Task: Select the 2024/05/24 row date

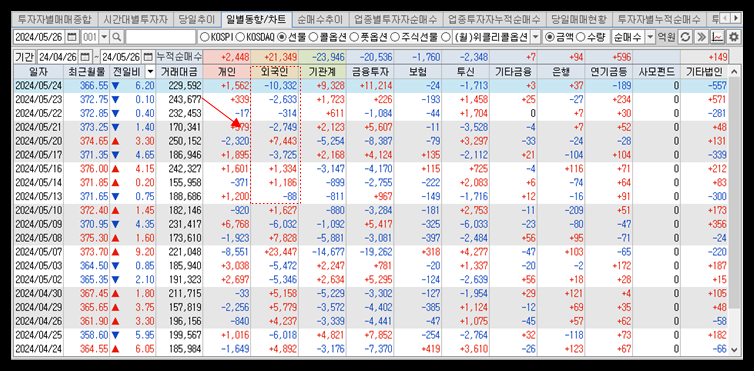Action: [x=39, y=86]
